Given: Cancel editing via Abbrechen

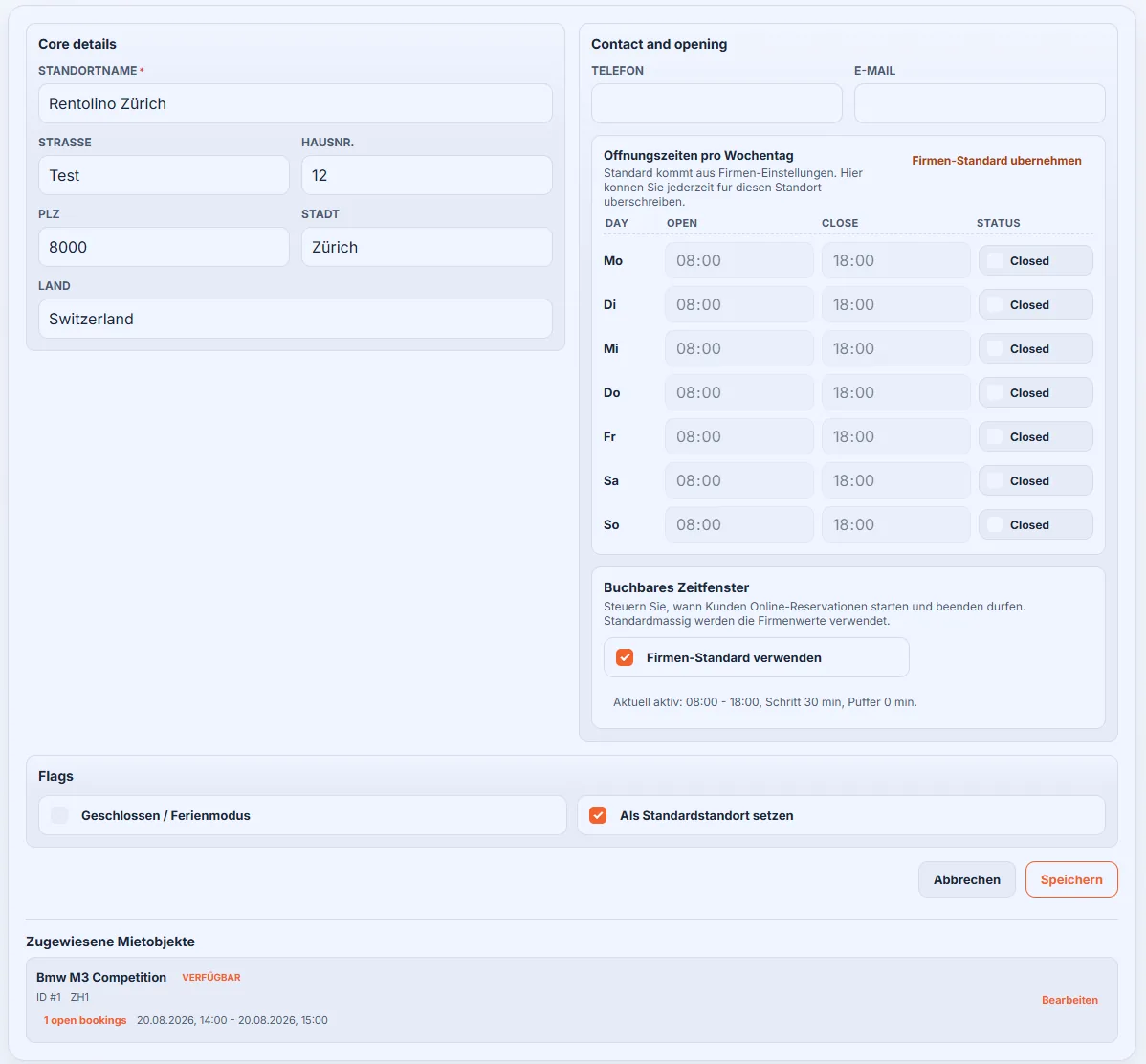Looking at the screenshot, I should coord(967,879).
